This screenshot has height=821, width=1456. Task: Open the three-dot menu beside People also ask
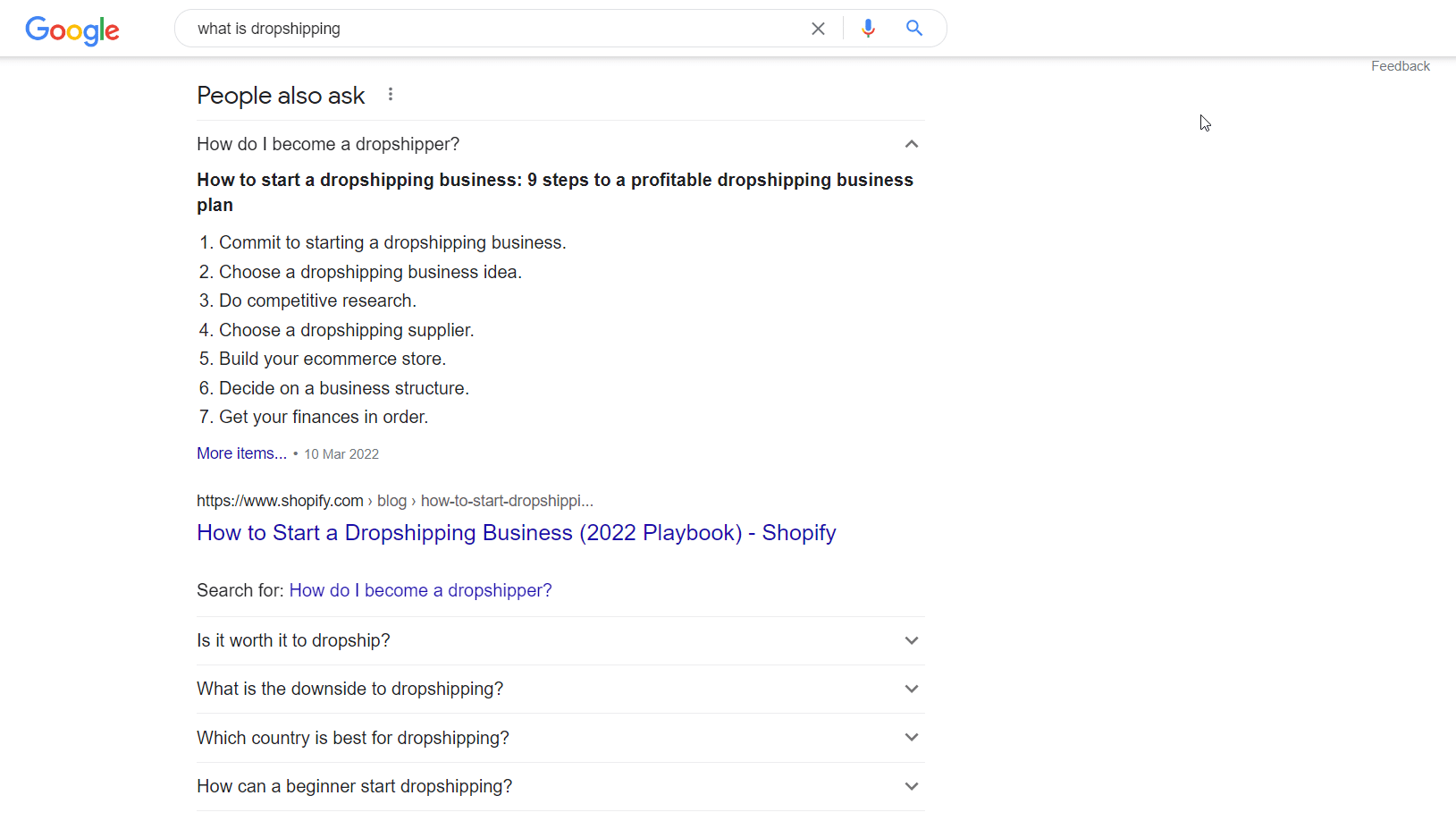pos(391,95)
